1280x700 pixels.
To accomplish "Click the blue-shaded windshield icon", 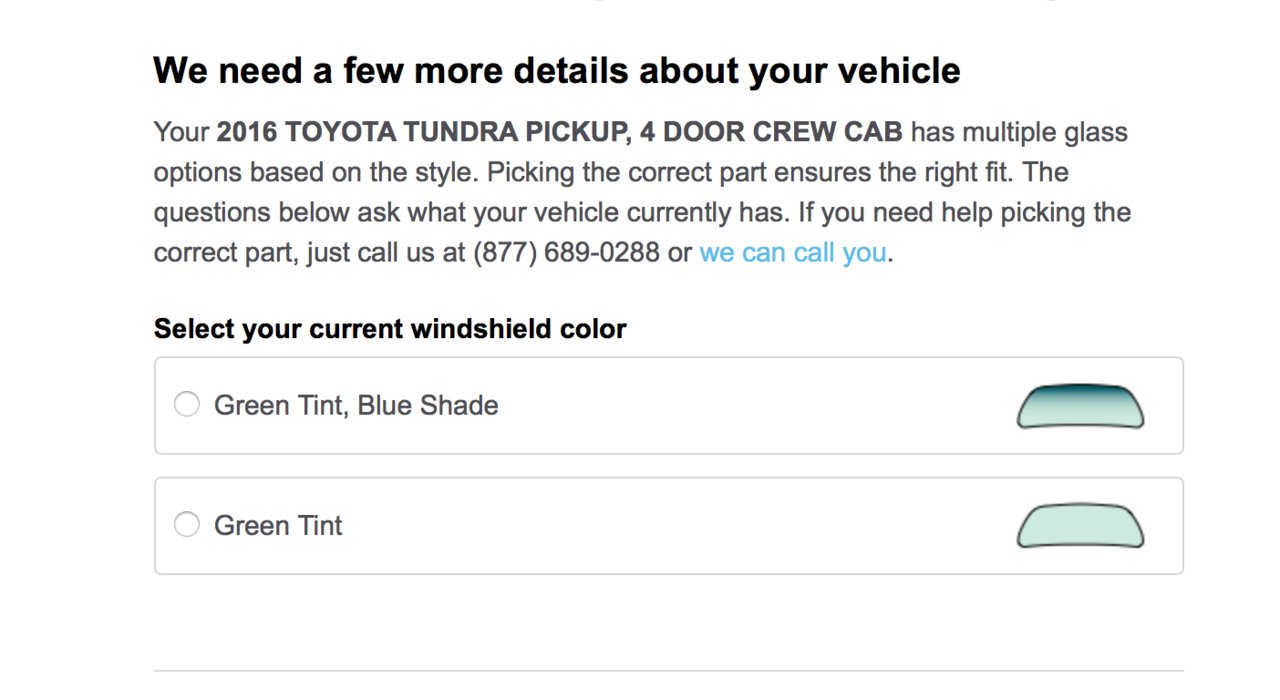I will tap(1080, 406).
